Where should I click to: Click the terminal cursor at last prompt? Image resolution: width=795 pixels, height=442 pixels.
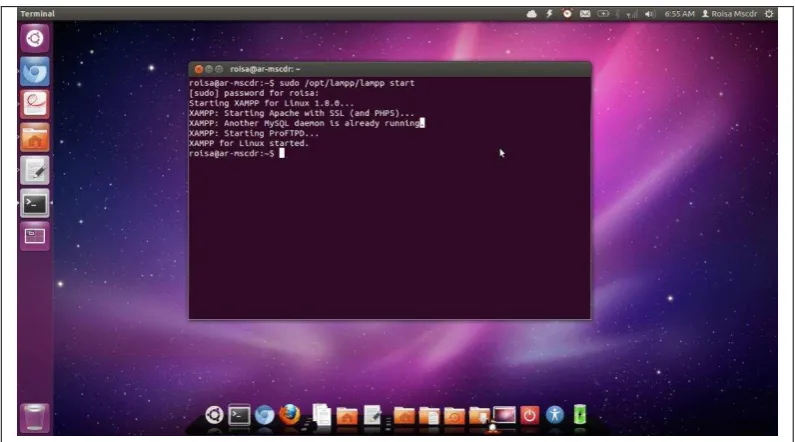click(282, 153)
